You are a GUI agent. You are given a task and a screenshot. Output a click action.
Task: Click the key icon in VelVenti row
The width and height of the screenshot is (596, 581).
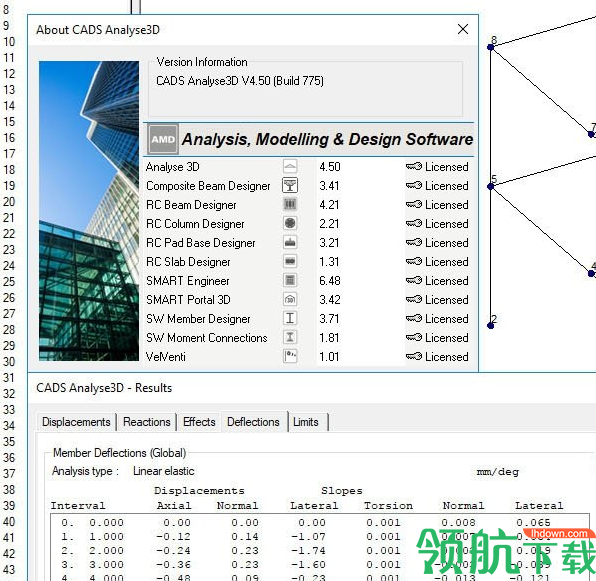click(x=414, y=356)
